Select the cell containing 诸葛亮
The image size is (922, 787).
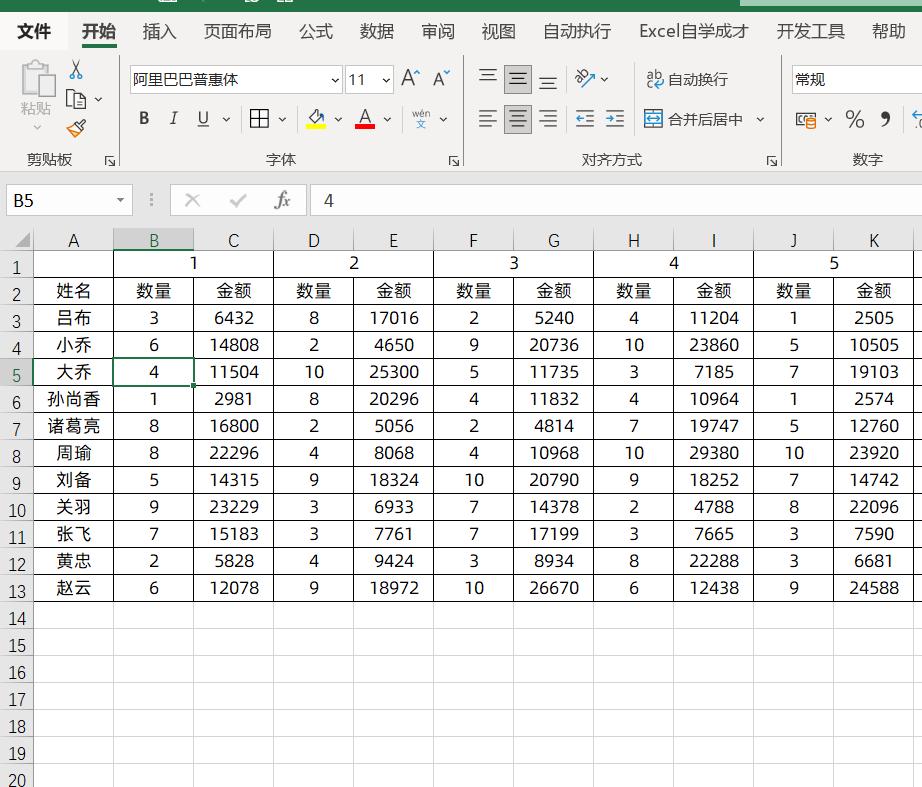pos(73,426)
